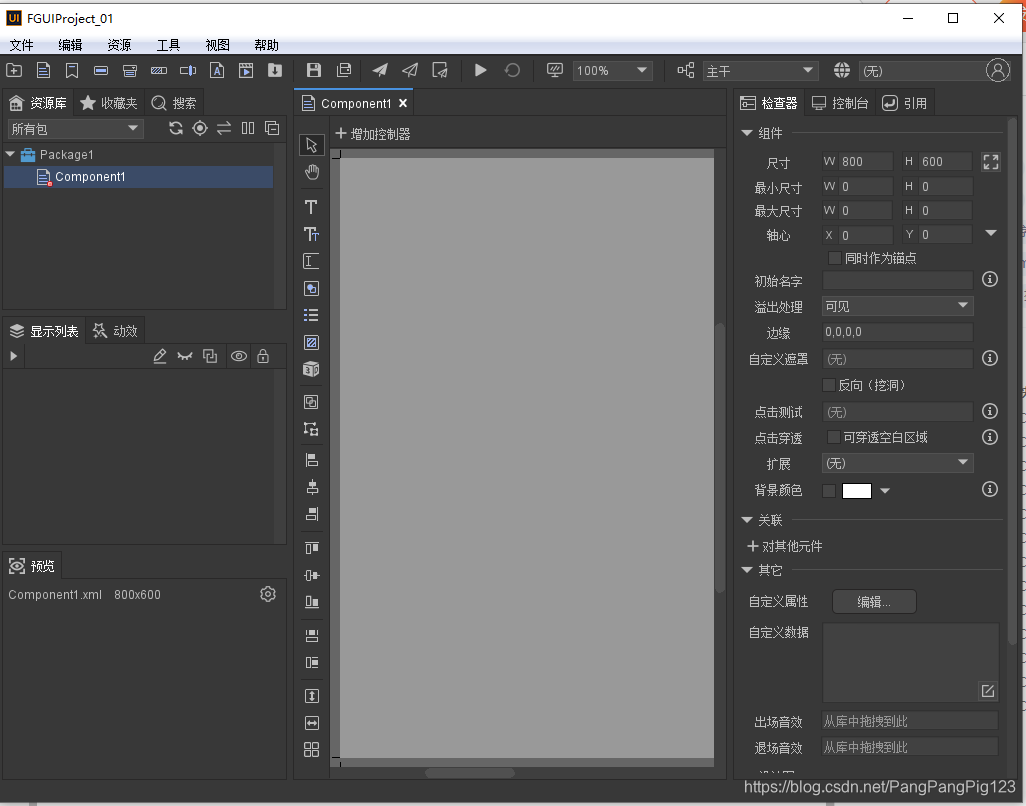Viewport: 1026px width, 806px height.
Task: Click the new package icon in toolbar
Action: pyautogui.click(x=14, y=70)
